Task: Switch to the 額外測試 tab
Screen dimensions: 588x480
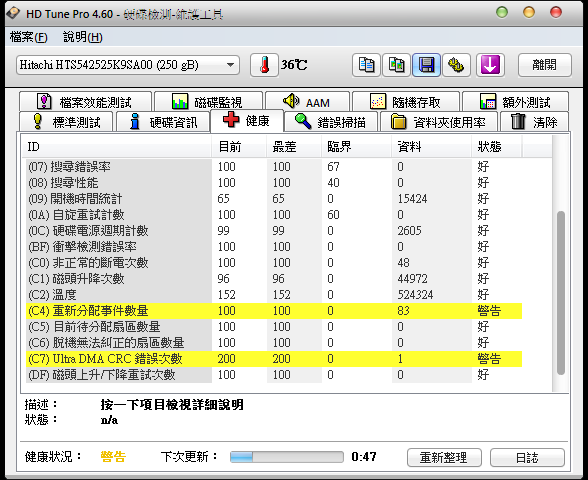Action: pos(515,102)
